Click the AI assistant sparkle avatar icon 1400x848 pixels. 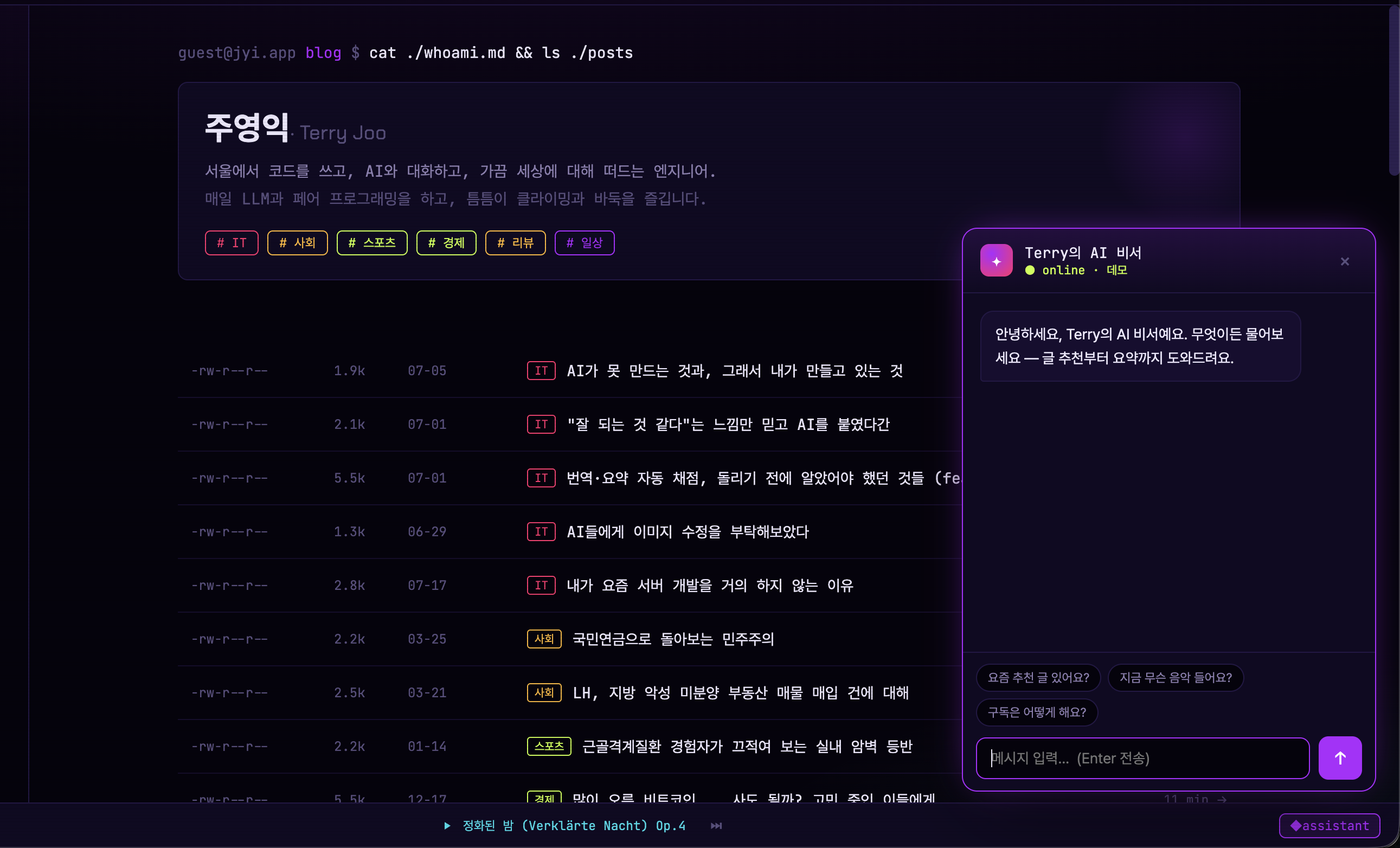pos(996,261)
